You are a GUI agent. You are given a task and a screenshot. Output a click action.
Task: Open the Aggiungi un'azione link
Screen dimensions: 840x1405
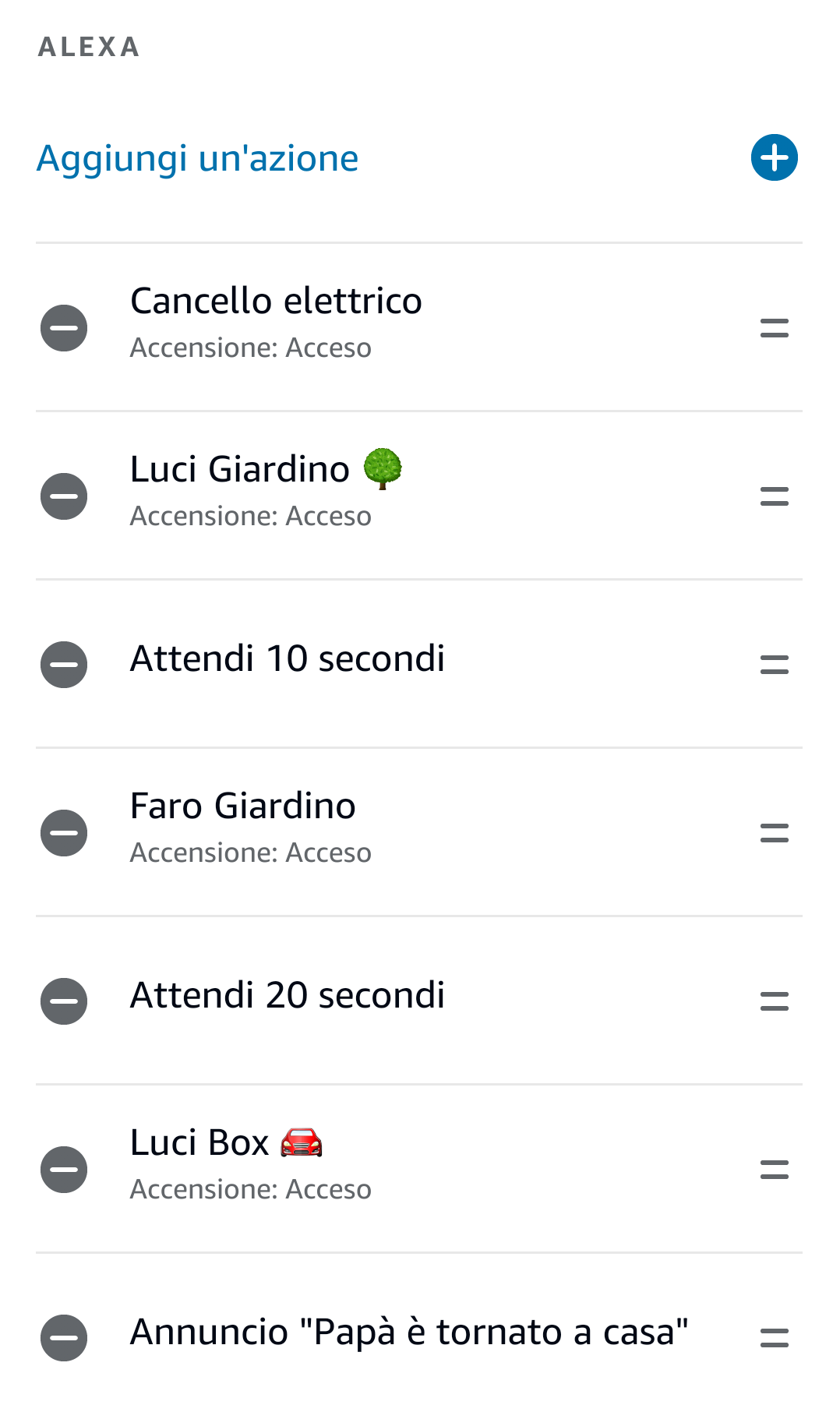click(x=198, y=158)
